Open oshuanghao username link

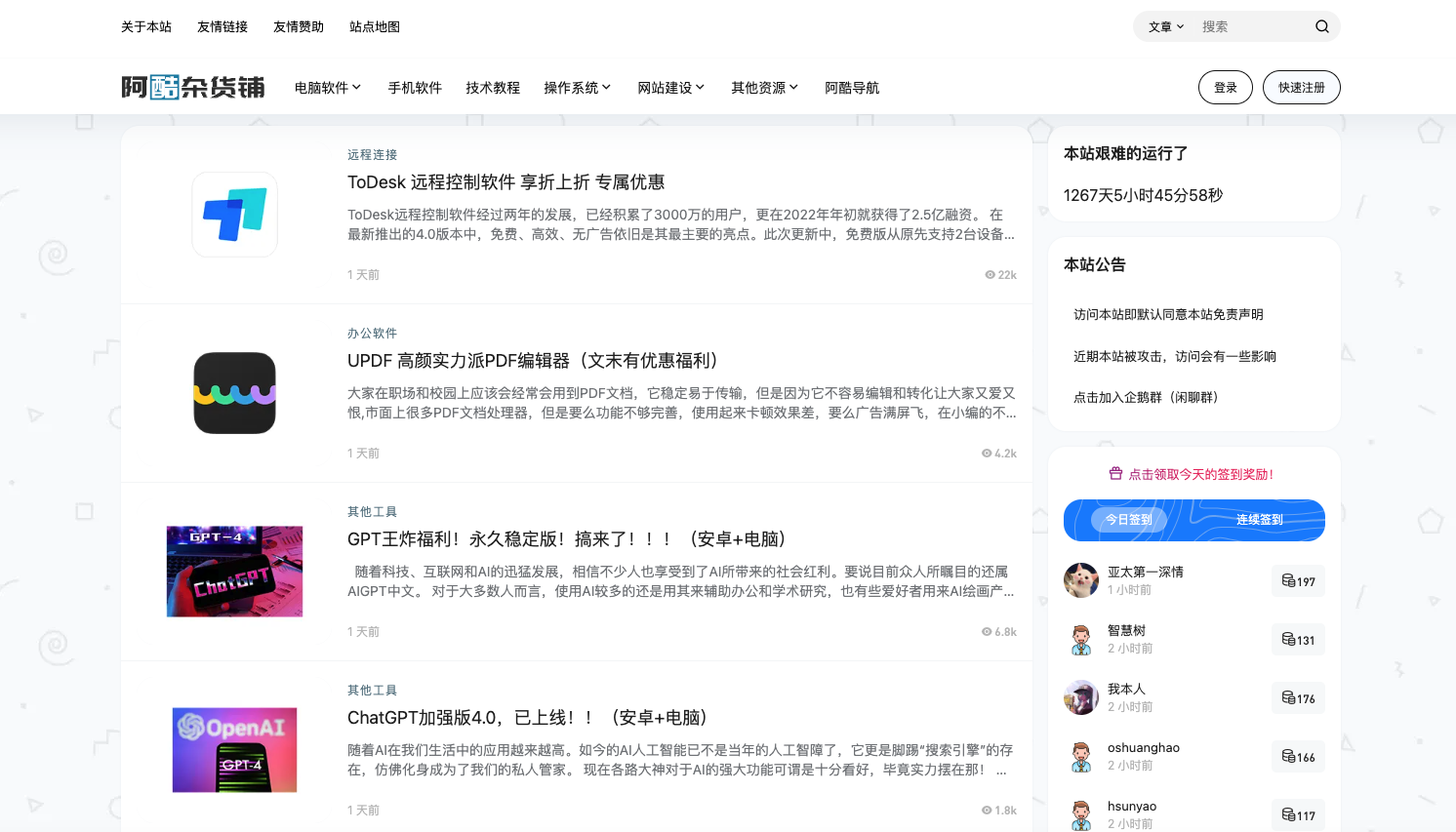point(1144,748)
